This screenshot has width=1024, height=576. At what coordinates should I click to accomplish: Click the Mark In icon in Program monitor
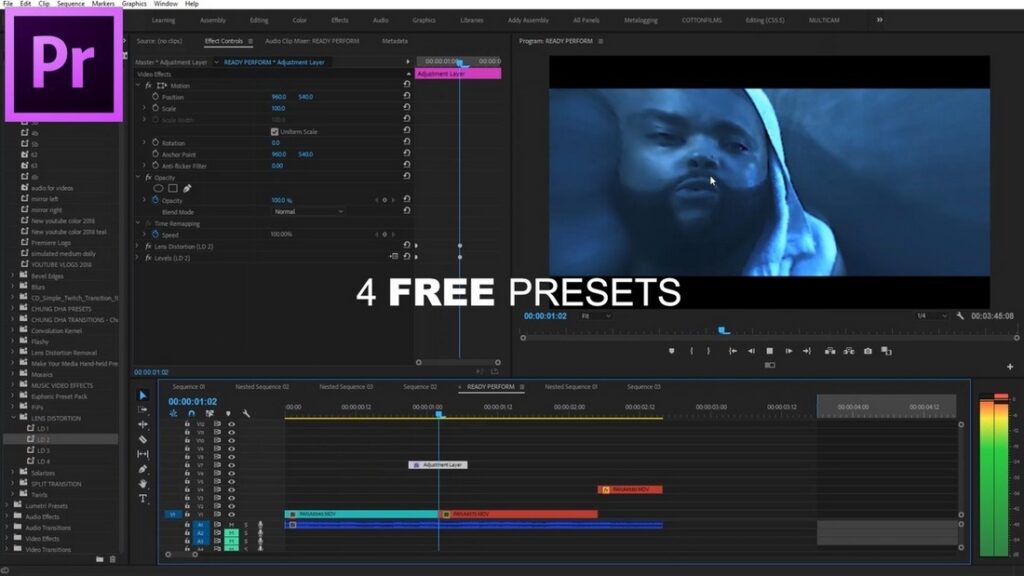[691, 350]
